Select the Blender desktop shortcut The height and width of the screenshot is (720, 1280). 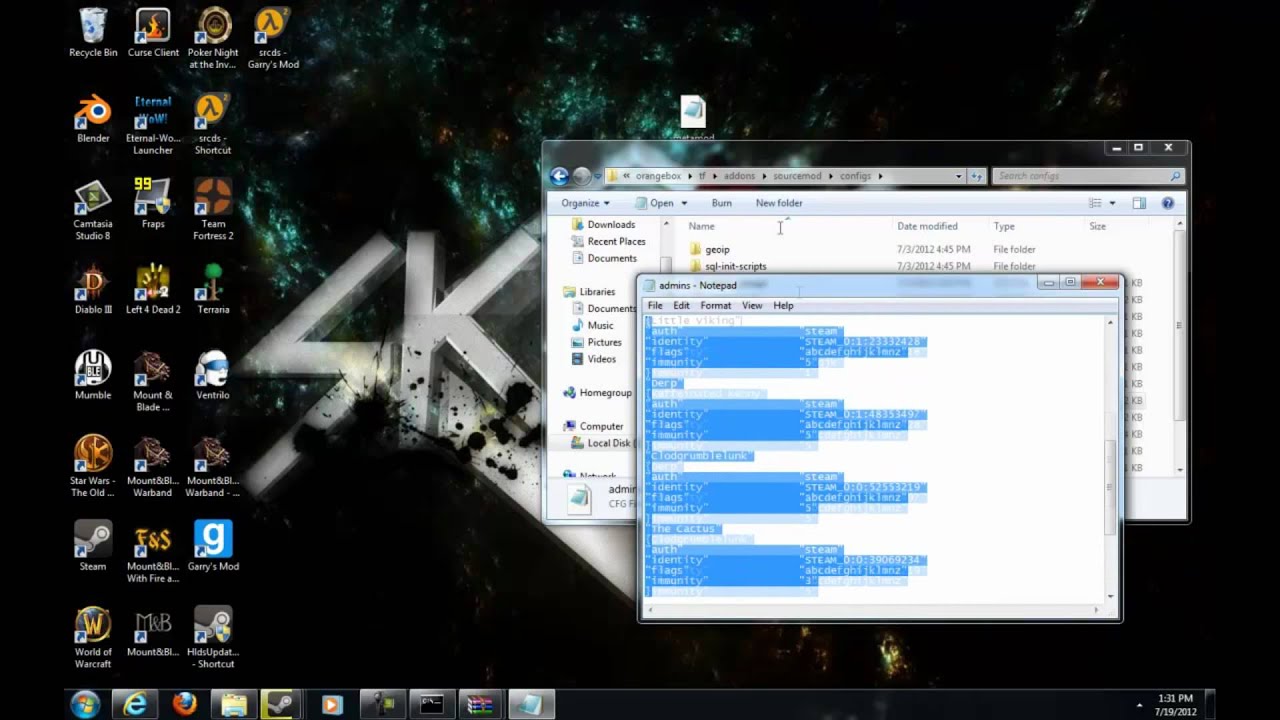click(93, 119)
